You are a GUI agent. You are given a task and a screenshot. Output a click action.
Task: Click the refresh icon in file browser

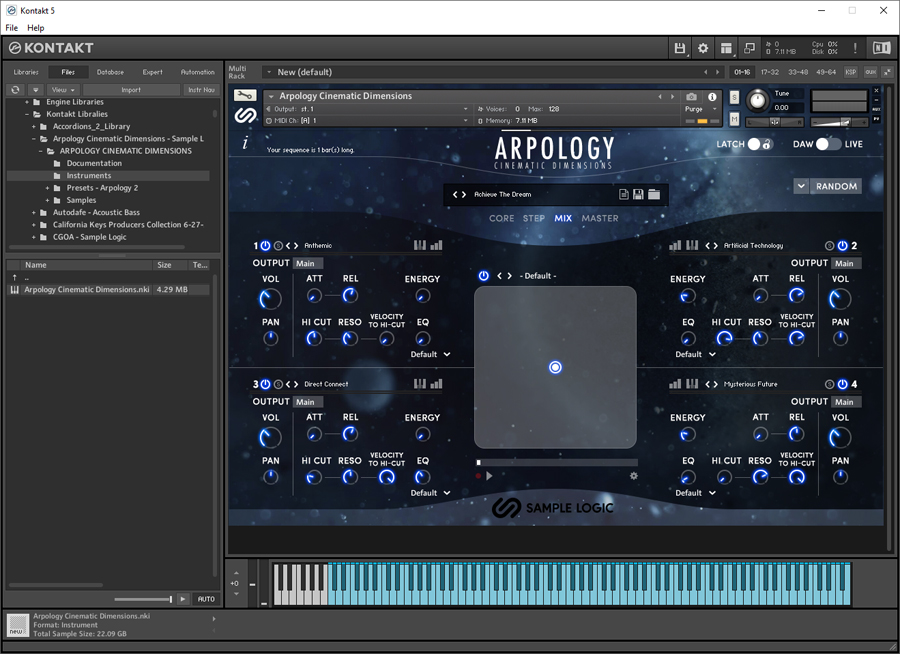tap(15, 90)
